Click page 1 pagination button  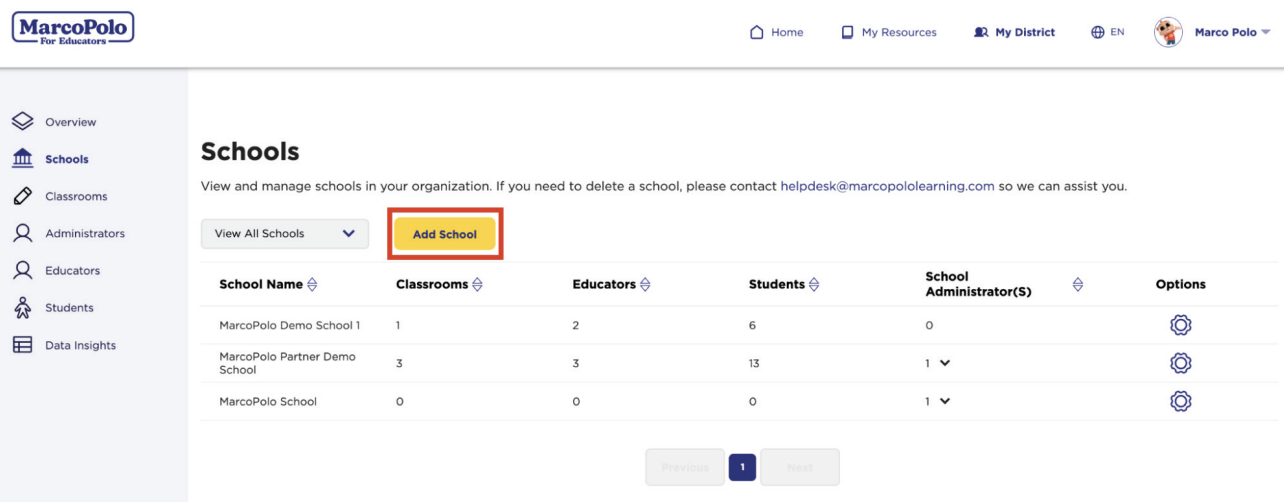pos(742,467)
